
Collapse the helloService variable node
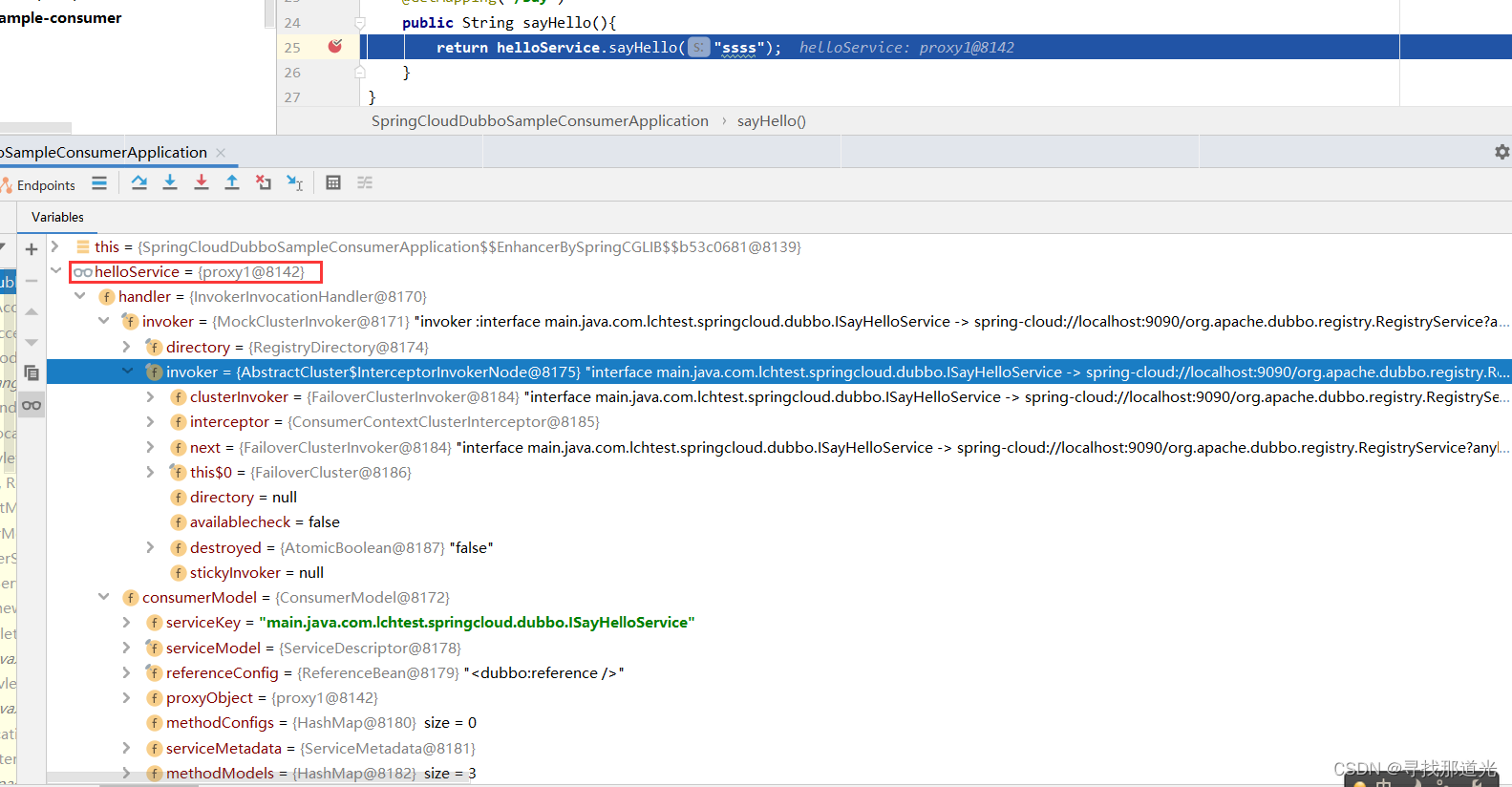point(55,271)
